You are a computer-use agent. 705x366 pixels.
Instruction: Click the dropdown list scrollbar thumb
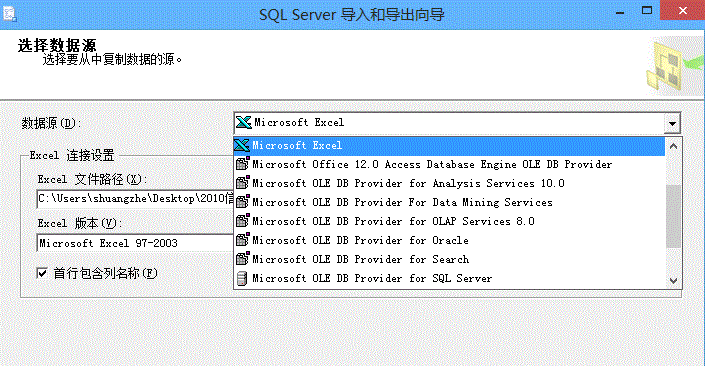pos(674,216)
